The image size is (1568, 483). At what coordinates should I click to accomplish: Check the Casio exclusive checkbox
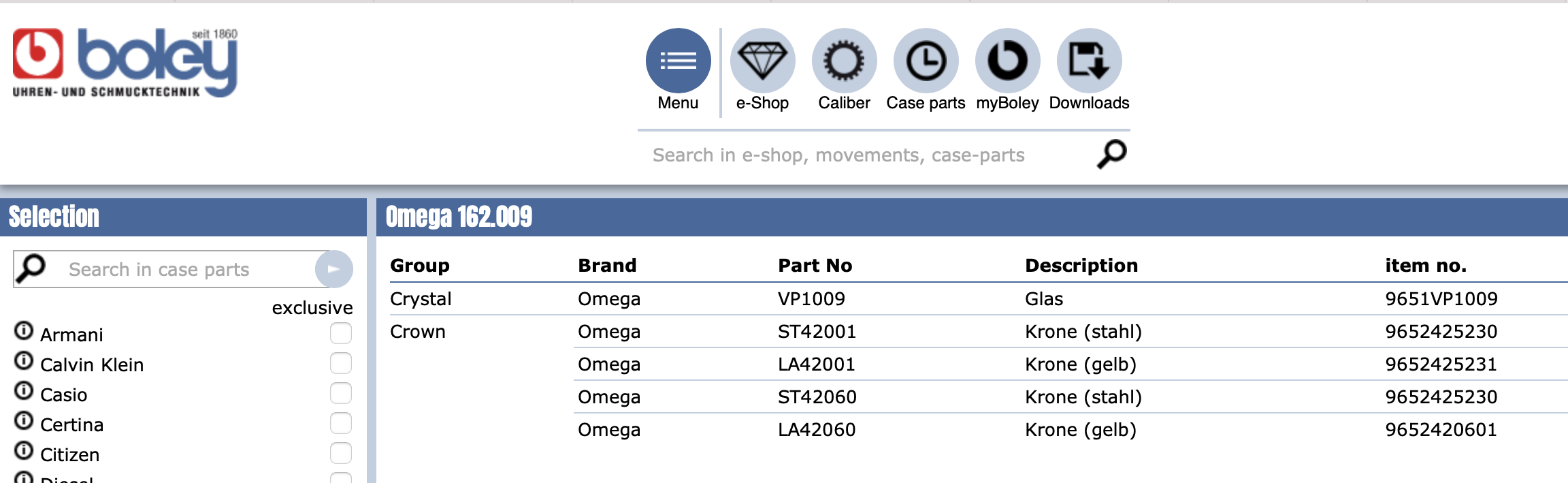click(341, 393)
